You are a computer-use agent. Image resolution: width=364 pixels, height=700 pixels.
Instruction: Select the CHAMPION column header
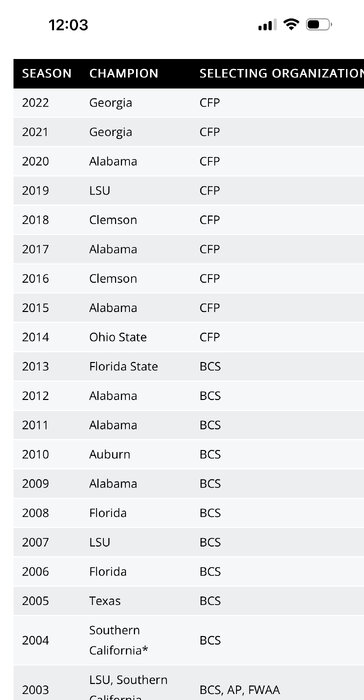click(124, 74)
